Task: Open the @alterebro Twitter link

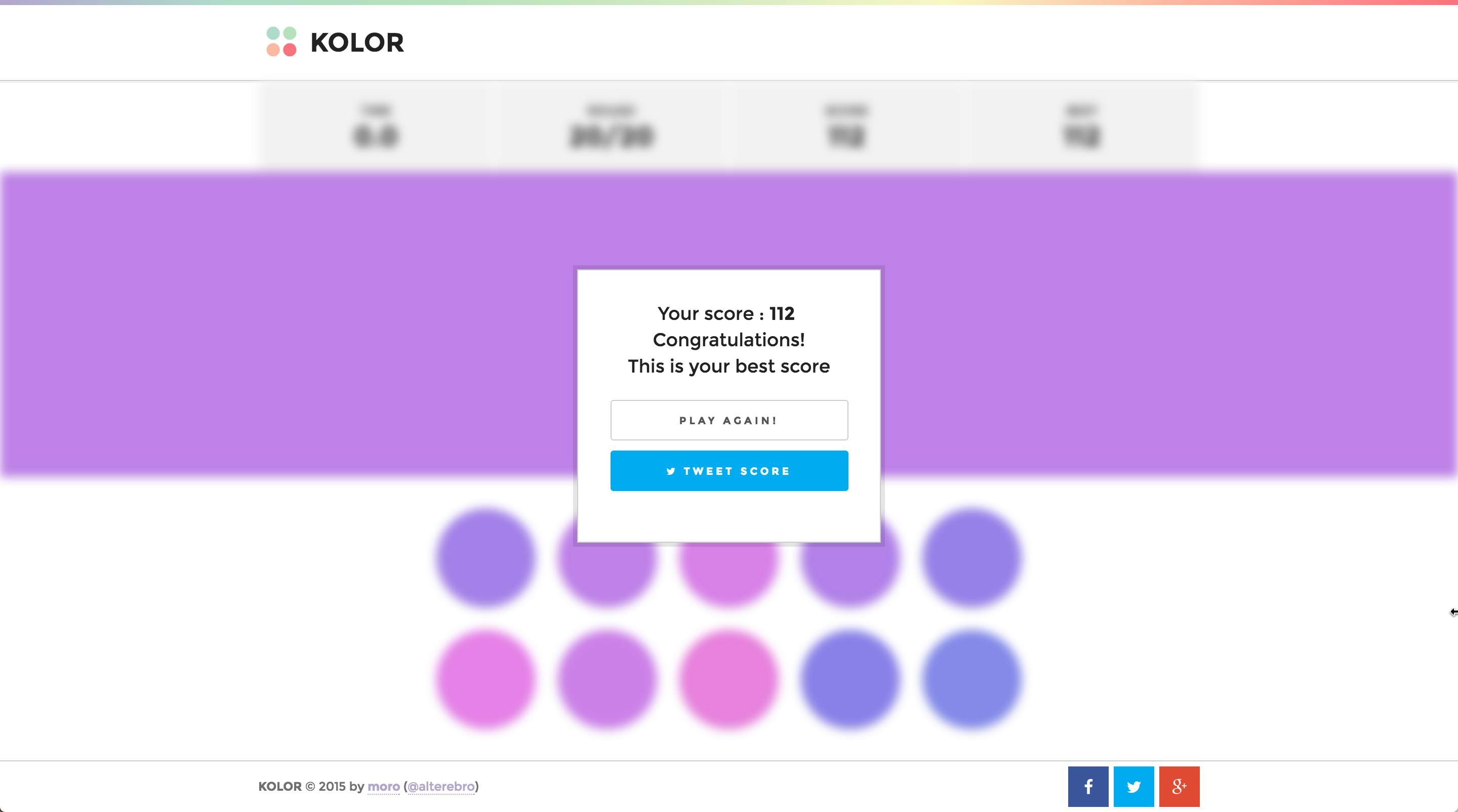Action: pyautogui.click(x=441, y=786)
